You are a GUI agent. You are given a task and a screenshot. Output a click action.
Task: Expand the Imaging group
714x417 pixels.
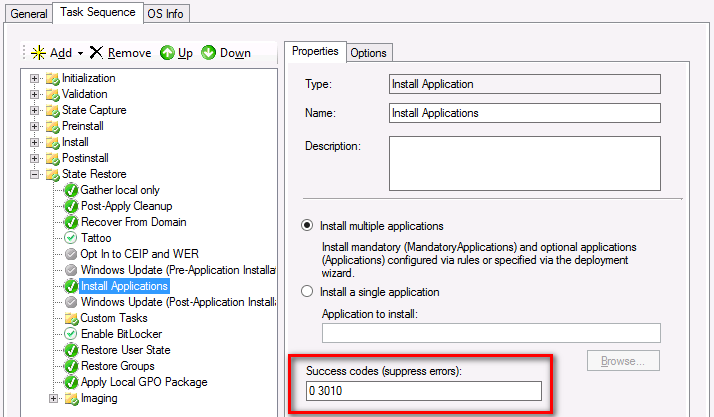click(53, 398)
